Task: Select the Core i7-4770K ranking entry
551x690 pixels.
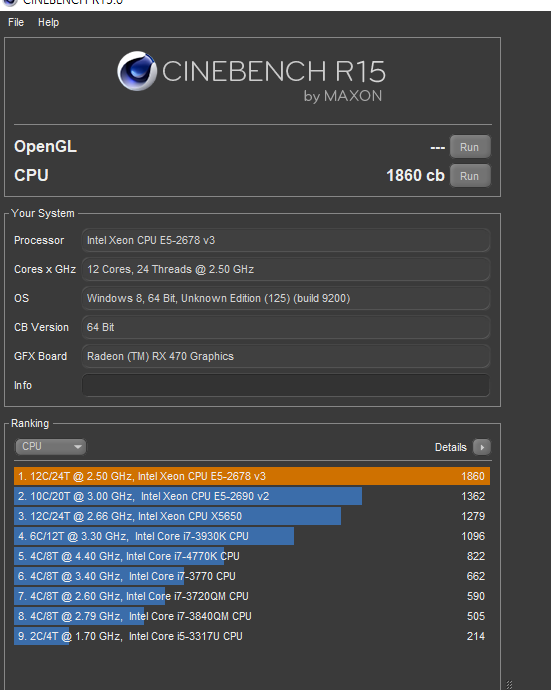Action: [x=252, y=556]
